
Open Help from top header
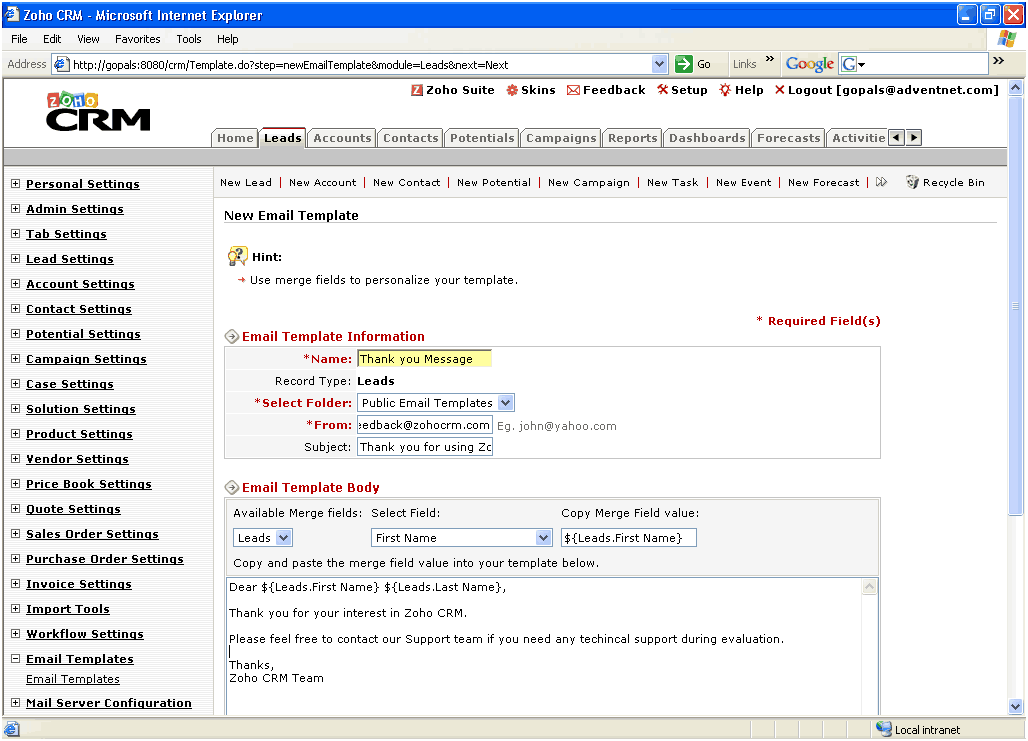pyautogui.click(x=741, y=90)
